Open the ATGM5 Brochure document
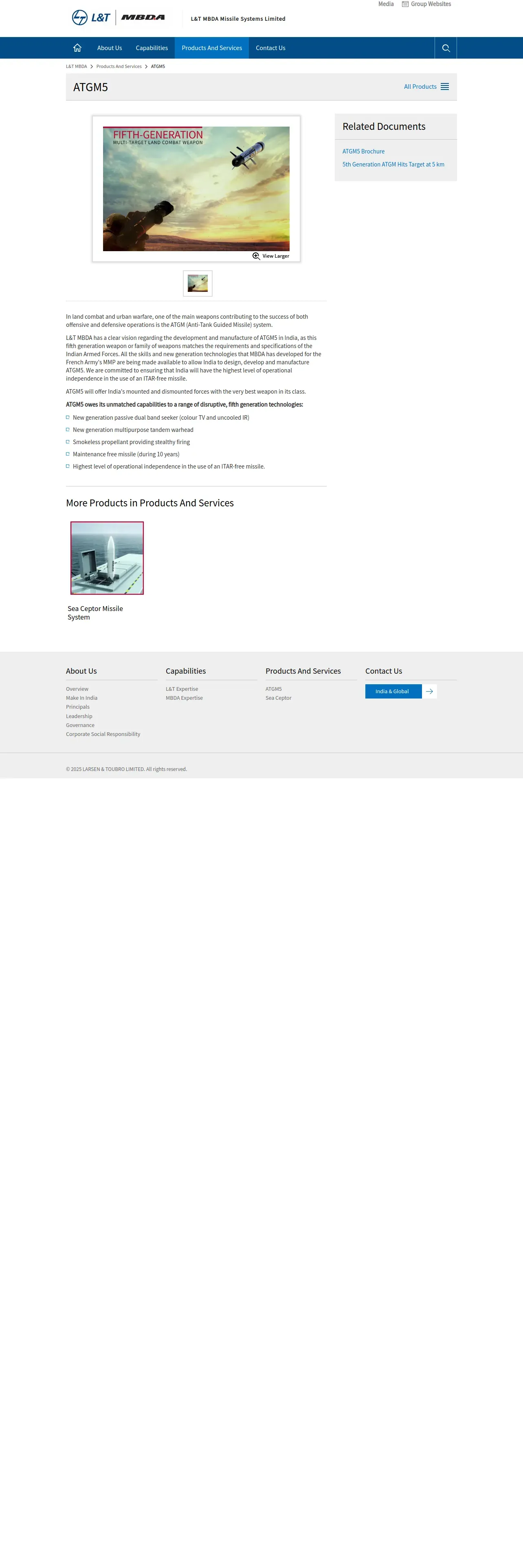 363,151
